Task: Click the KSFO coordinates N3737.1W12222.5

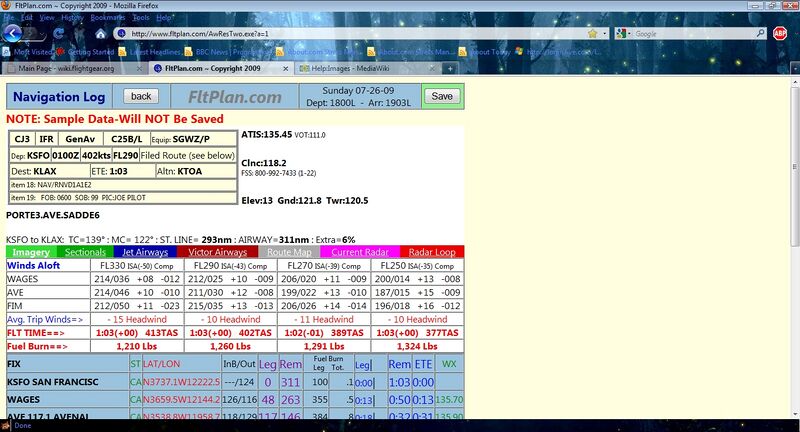Action: pyautogui.click(x=181, y=382)
